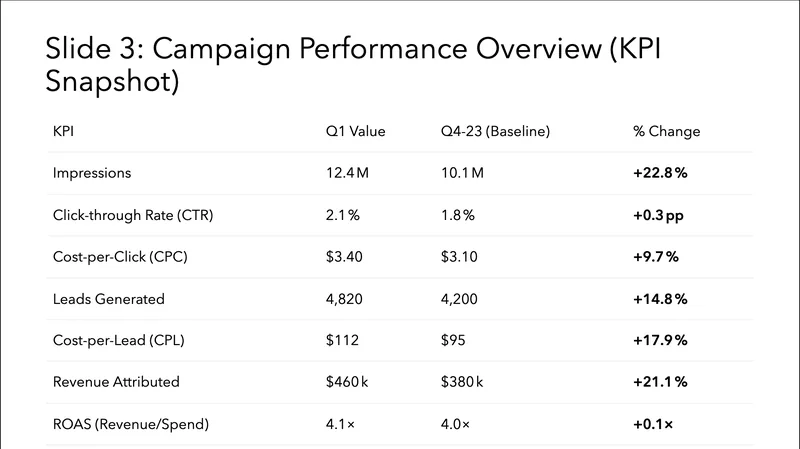Select the Cost-per-Click (CPC) row label

coord(119,257)
